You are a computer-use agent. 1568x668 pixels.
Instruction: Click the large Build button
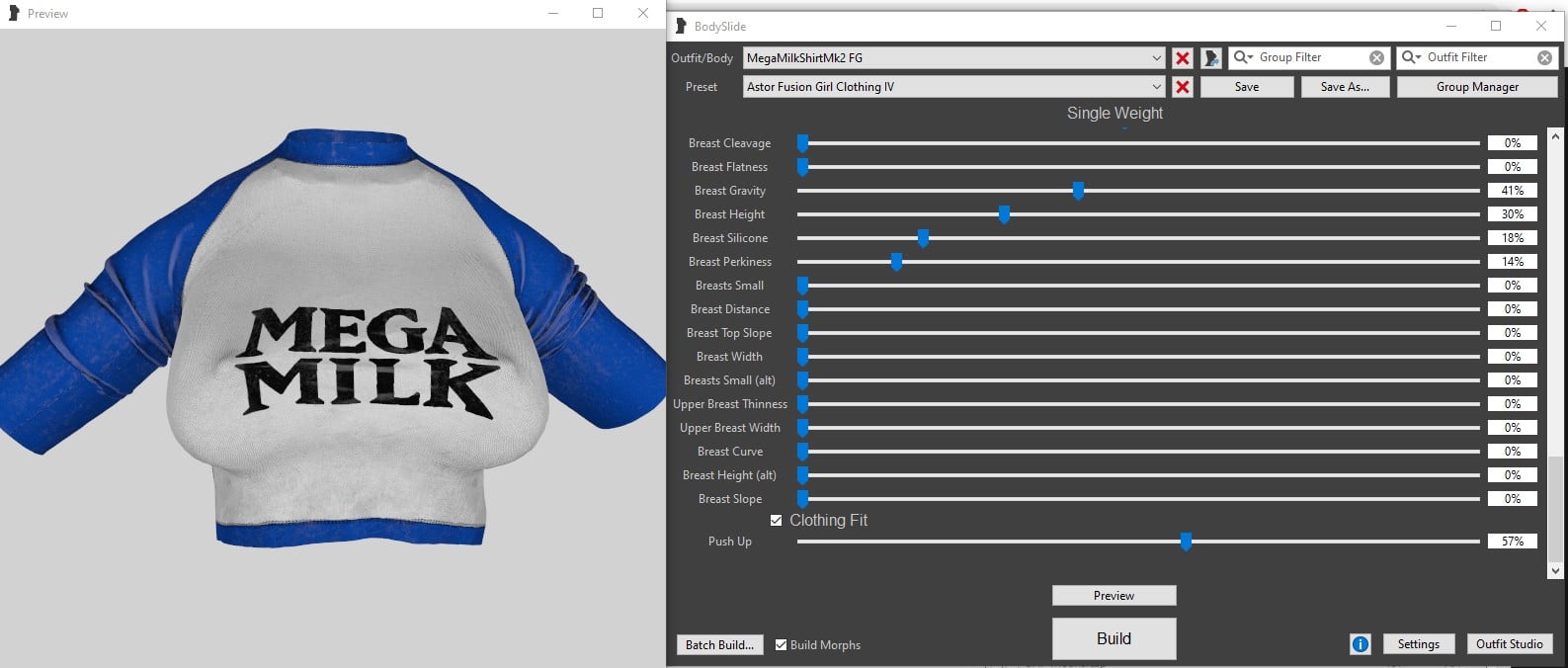(x=1114, y=638)
